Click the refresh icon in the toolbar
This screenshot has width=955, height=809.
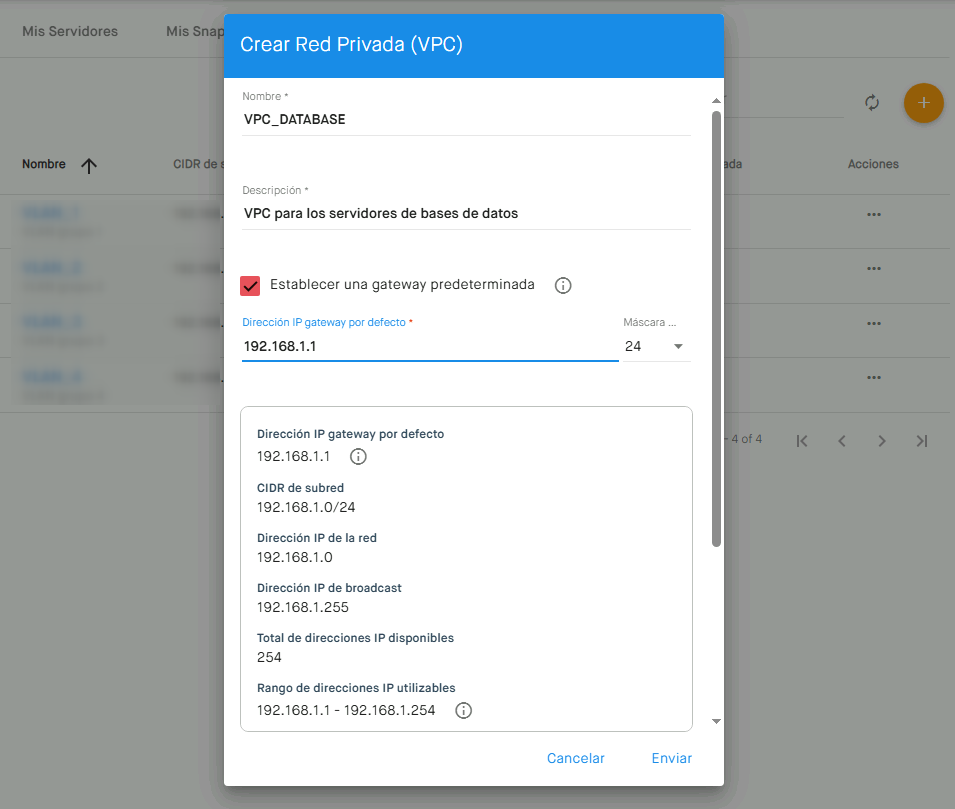[872, 103]
